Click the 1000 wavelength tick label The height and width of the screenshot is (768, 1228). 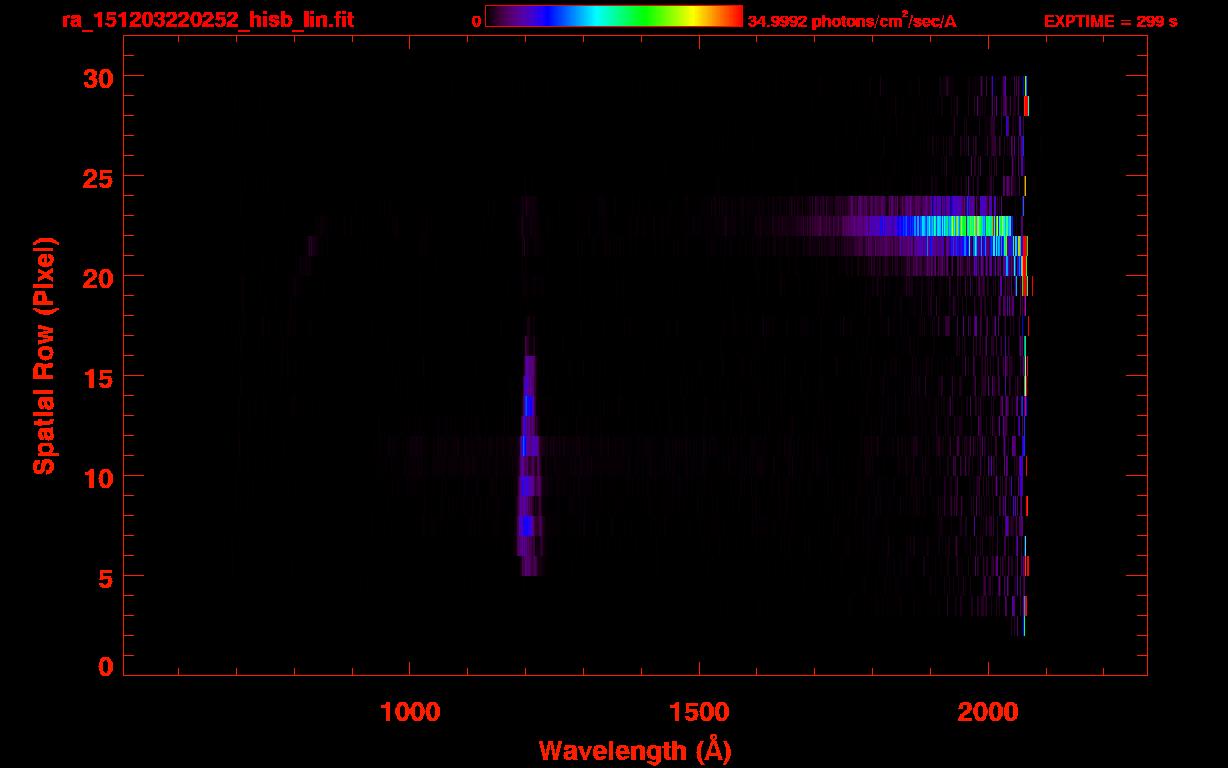click(410, 712)
